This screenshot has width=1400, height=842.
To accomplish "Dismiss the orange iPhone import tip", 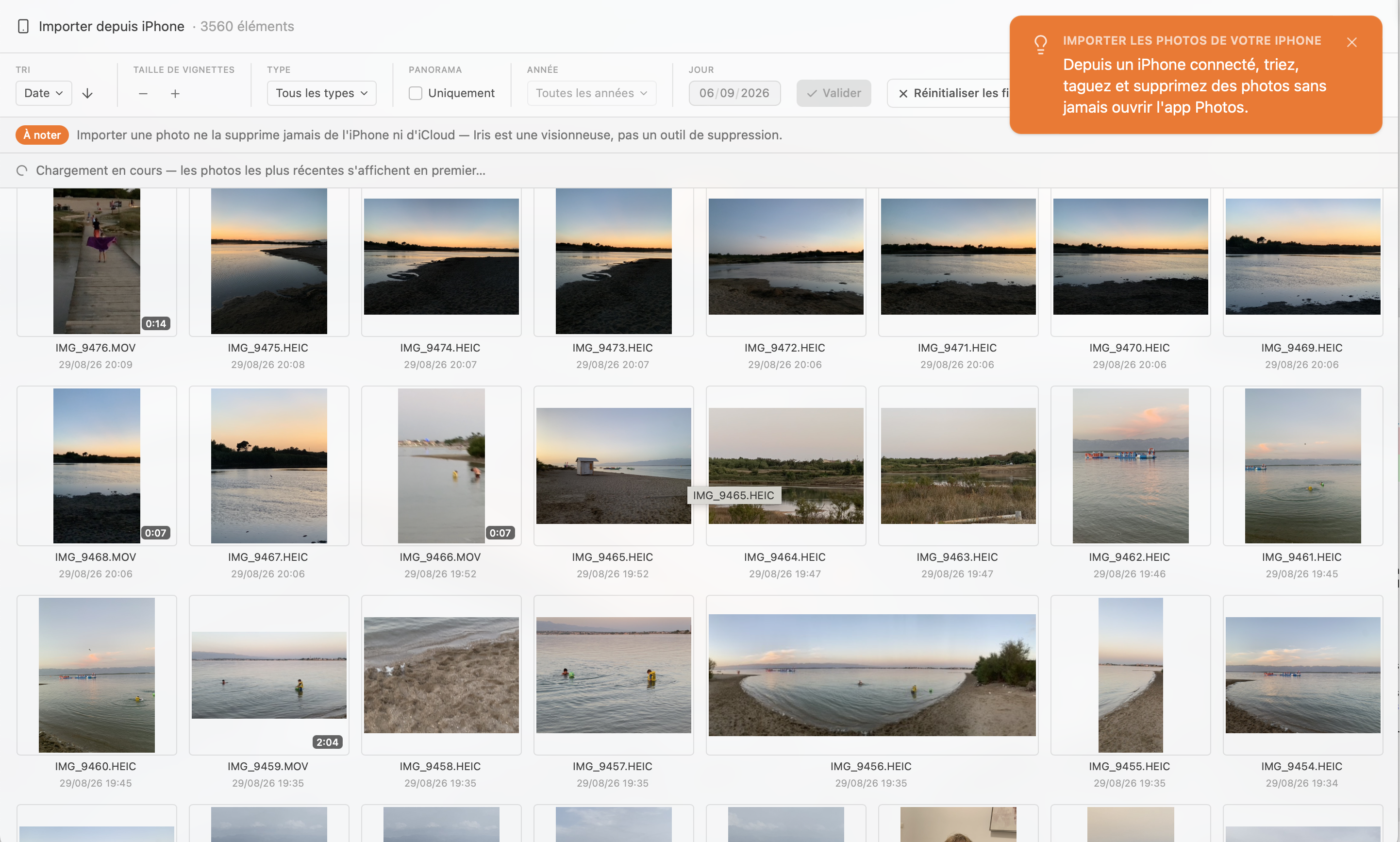I will (x=1352, y=42).
